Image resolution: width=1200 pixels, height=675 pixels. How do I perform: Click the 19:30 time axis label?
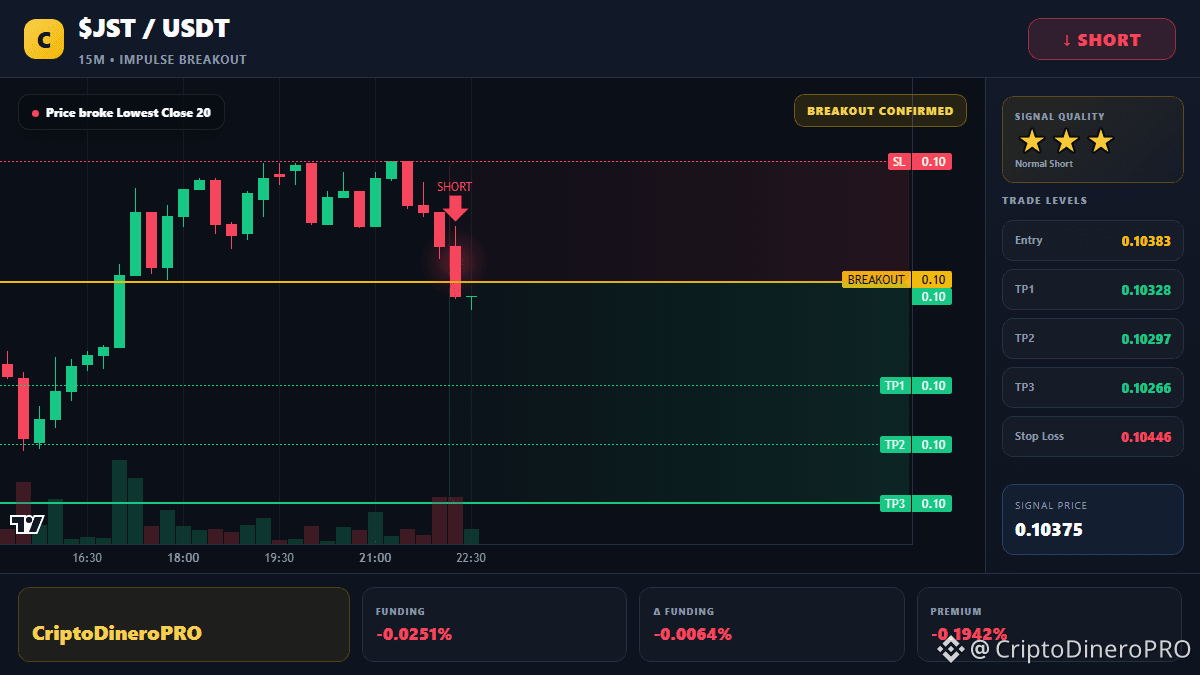pyautogui.click(x=279, y=558)
